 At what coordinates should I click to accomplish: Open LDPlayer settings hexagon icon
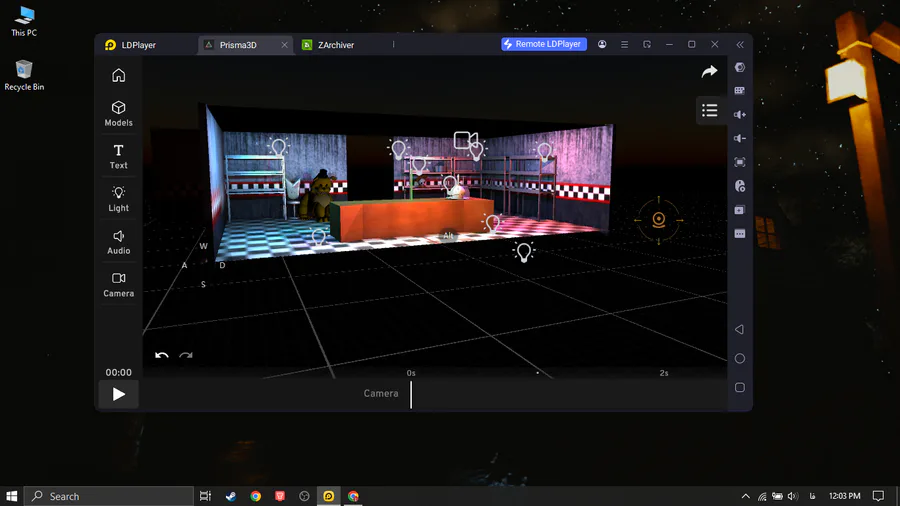point(740,67)
